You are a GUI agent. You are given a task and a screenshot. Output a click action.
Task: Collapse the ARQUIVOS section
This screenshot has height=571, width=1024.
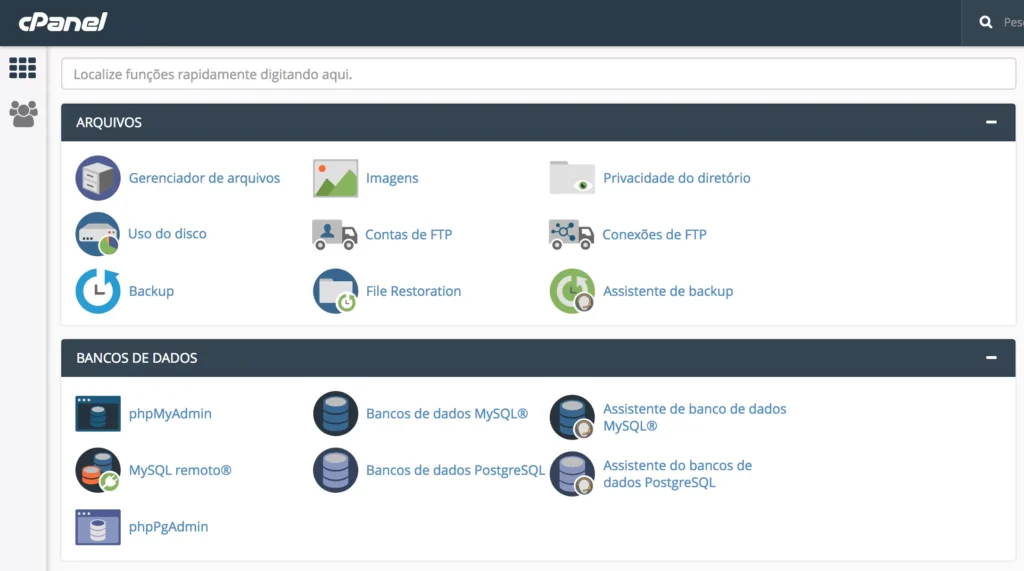[991, 122]
